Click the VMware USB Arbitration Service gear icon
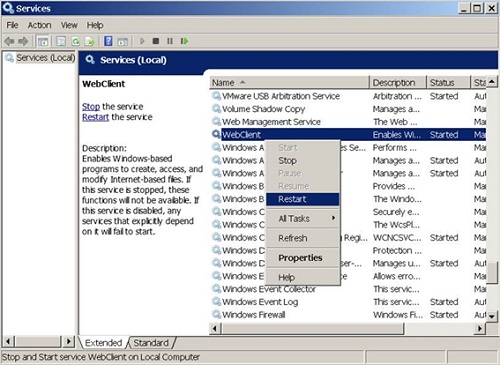 click(x=216, y=96)
